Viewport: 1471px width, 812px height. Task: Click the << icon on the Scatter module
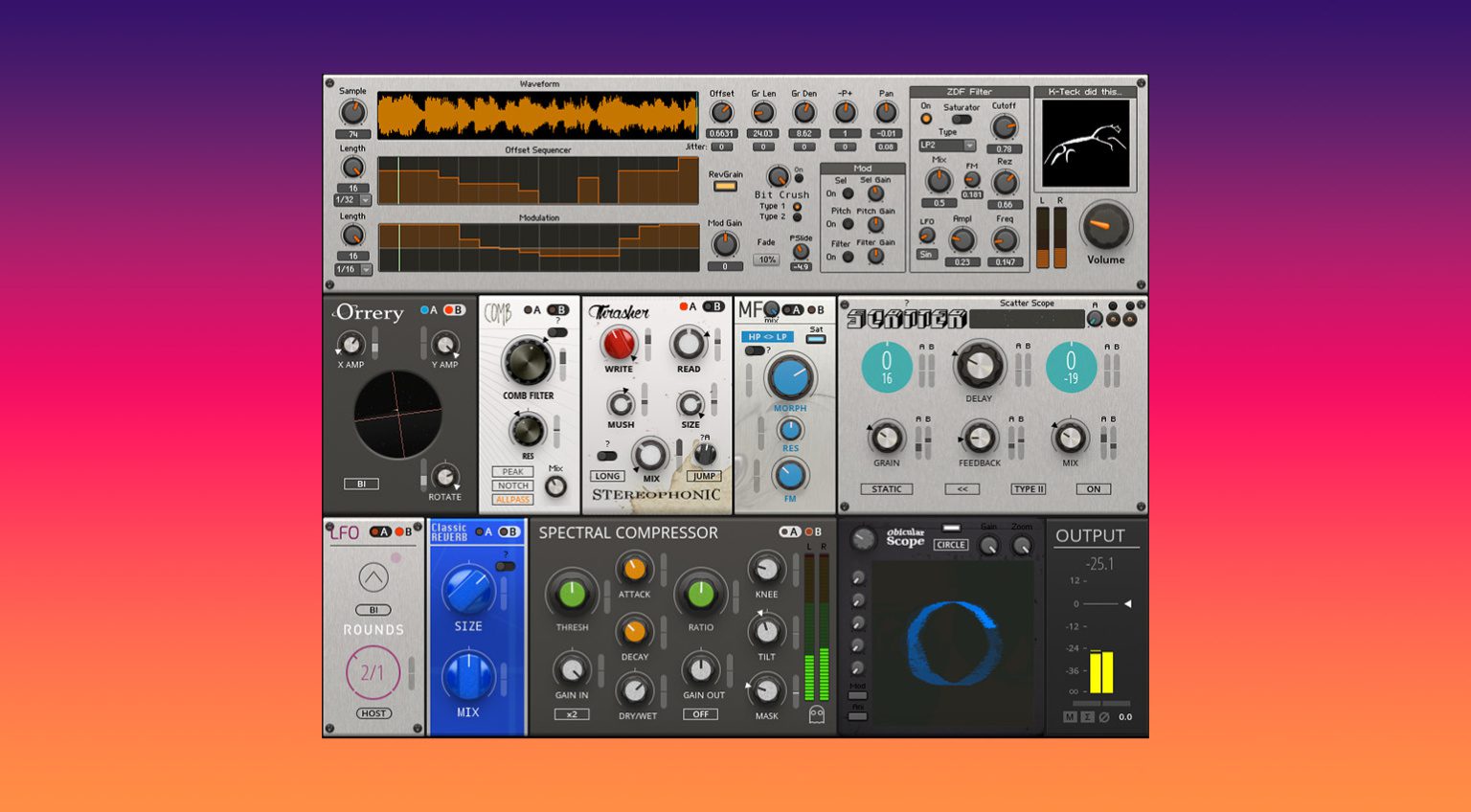click(962, 489)
